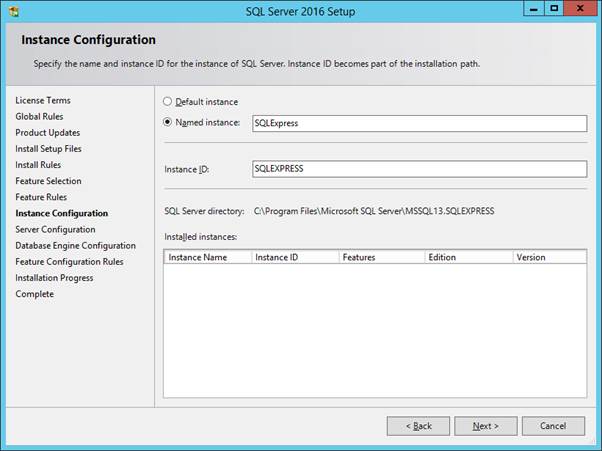This screenshot has height=451, width=602.
Task: Sort by Instance ID column header
Action: click(295, 257)
